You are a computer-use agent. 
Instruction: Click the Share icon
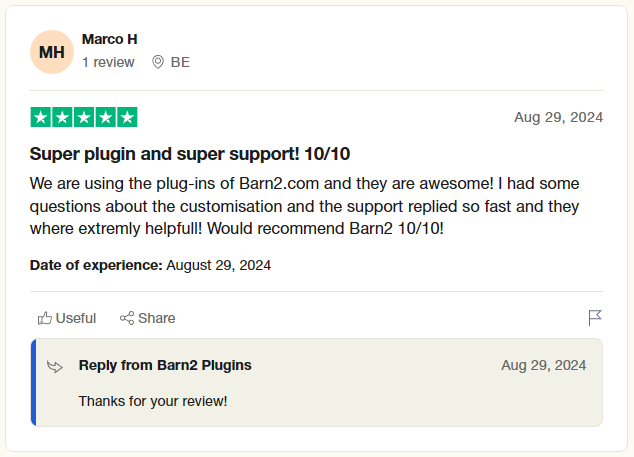[127, 318]
